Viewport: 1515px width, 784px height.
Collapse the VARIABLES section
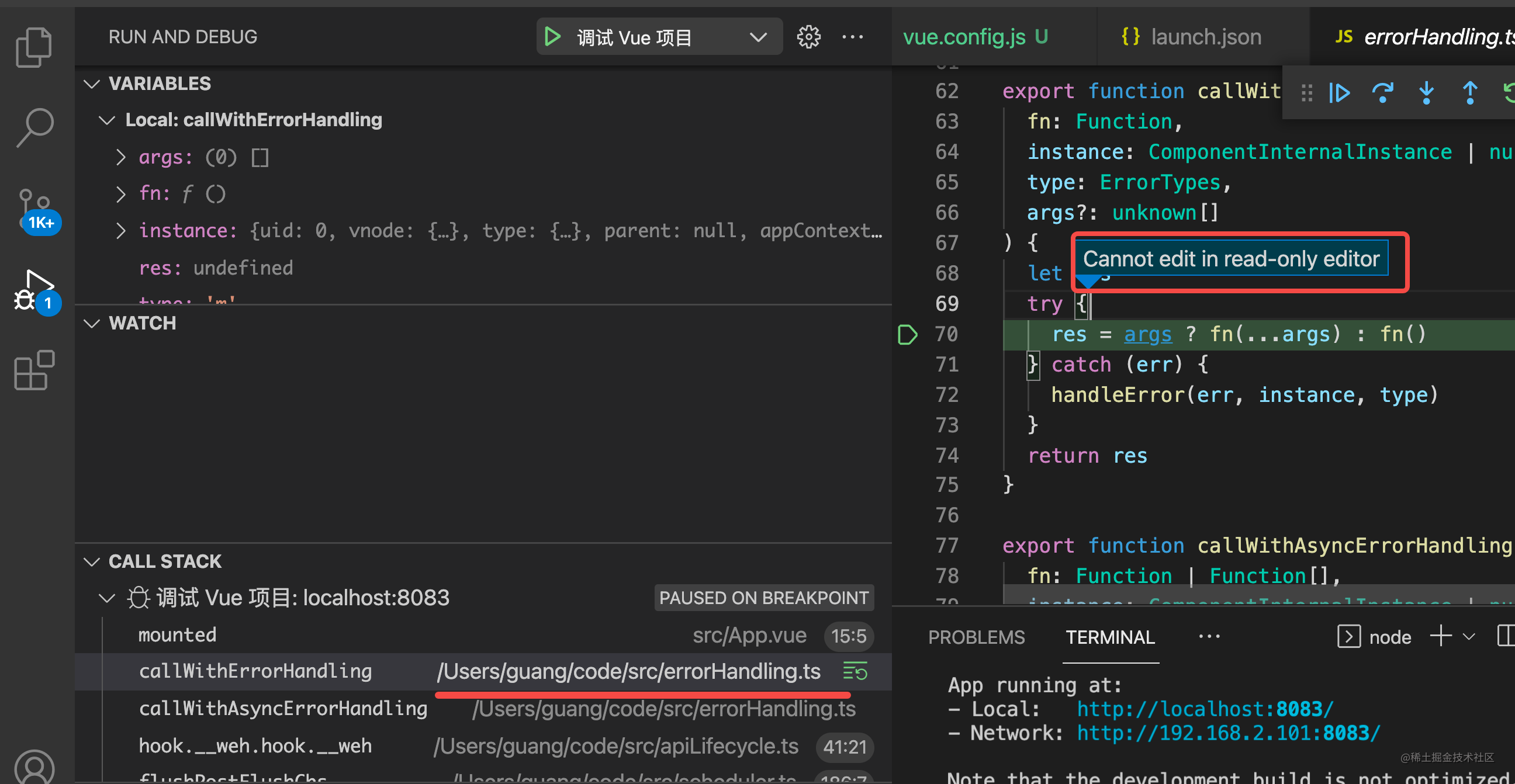coord(92,84)
